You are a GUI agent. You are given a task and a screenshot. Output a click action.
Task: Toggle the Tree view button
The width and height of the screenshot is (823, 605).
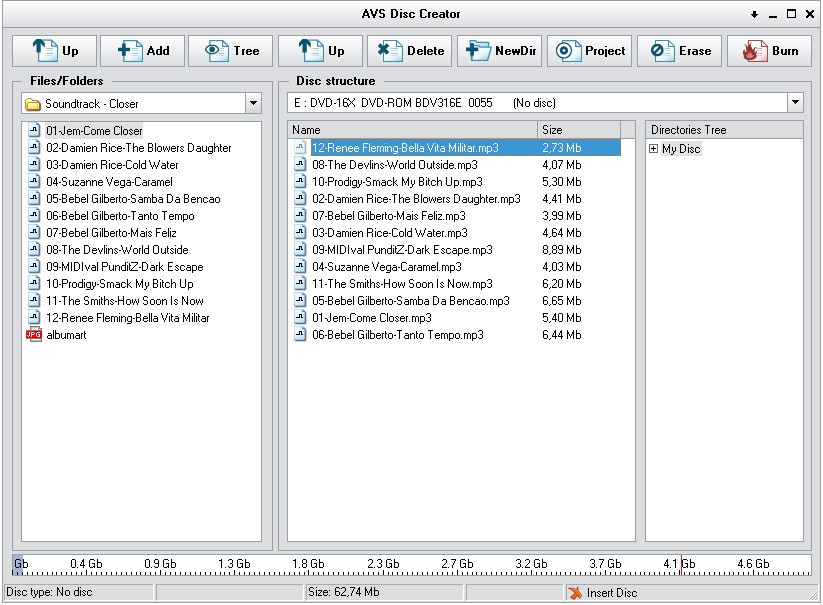[x=231, y=51]
